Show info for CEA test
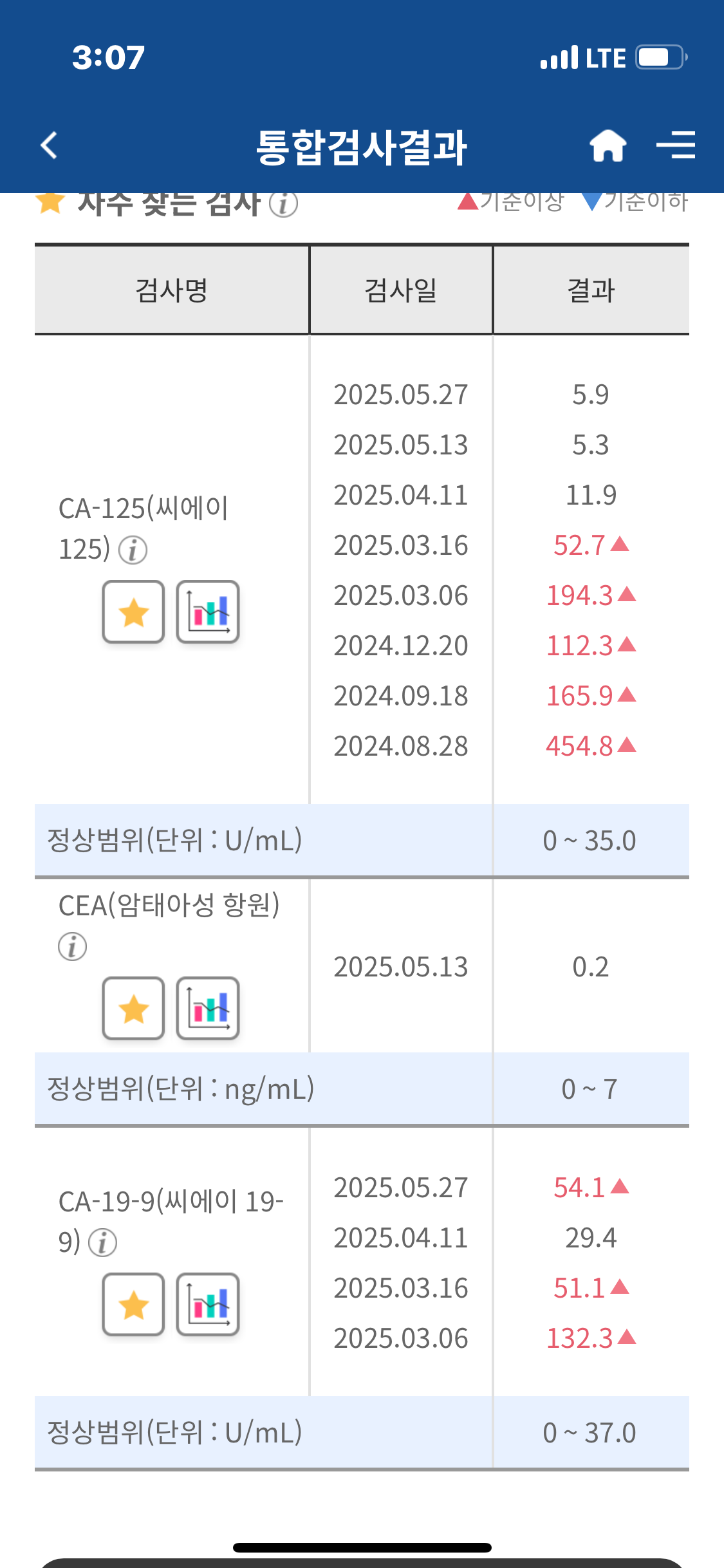Image resolution: width=724 pixels, height=1568 pixels. pyautogui.click(x=72, y=947)
